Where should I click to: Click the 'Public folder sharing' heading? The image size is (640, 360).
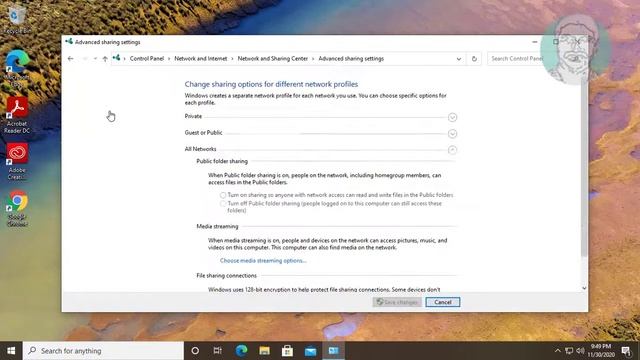222,161
